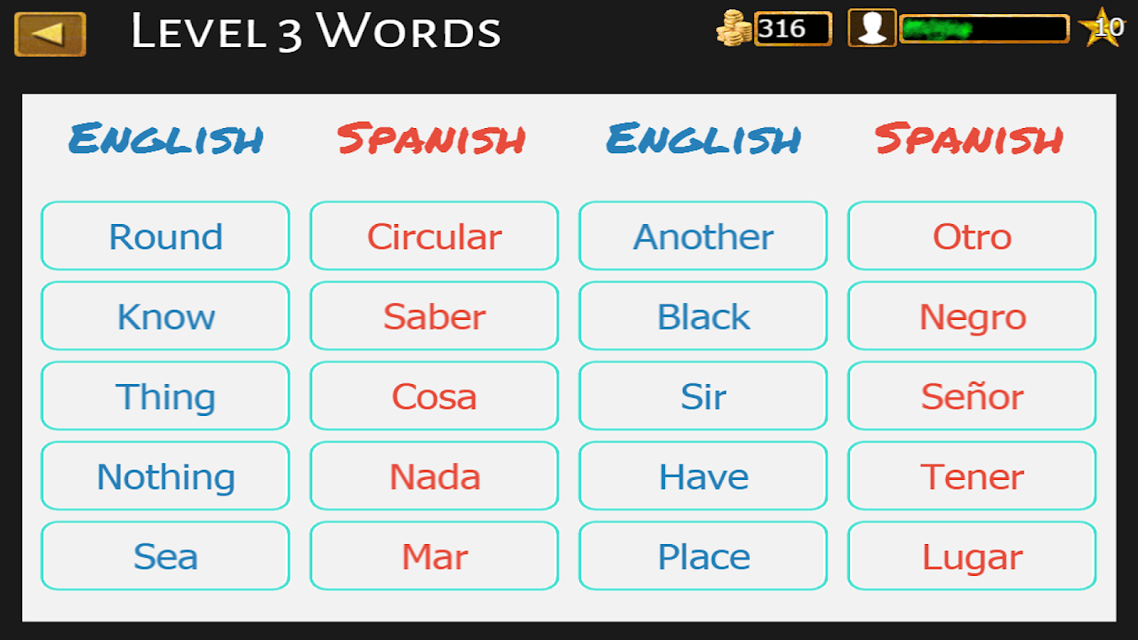Tap the gold coins stack icon
The image size is (1138, 640).
(734, 28)
